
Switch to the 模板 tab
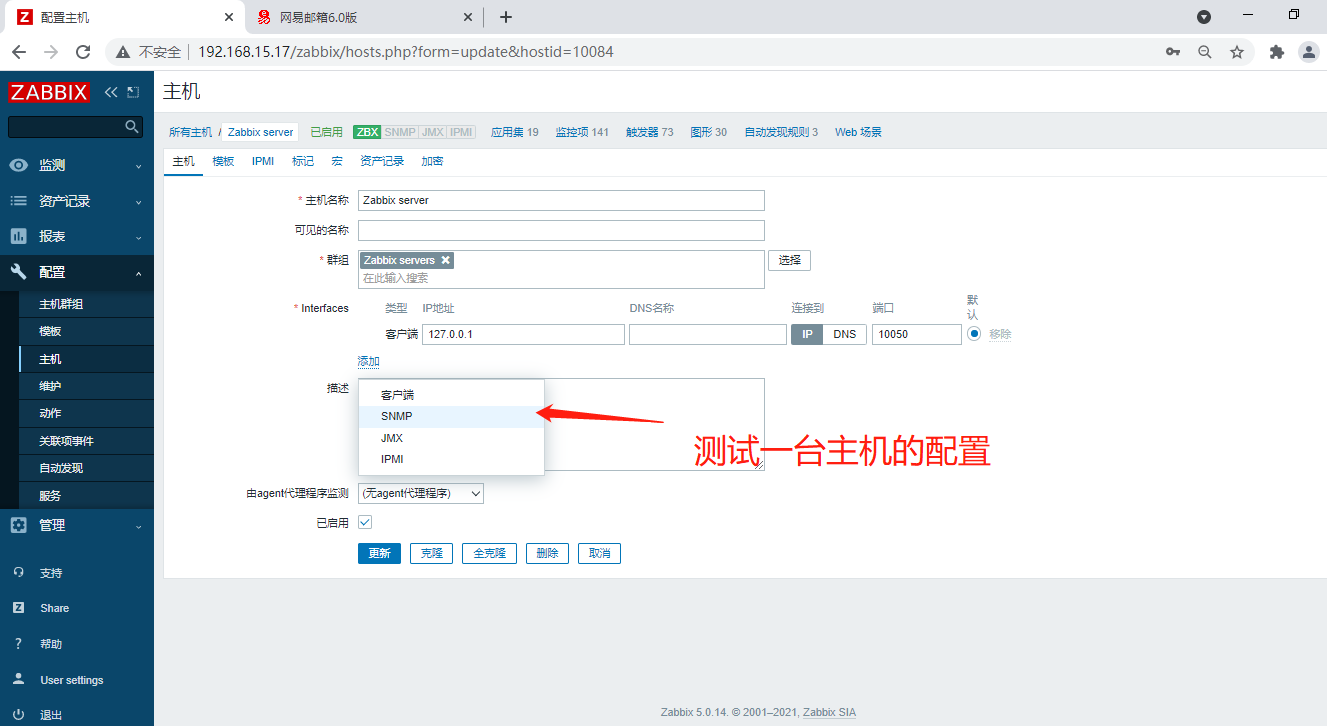click(x=223, y=161)
